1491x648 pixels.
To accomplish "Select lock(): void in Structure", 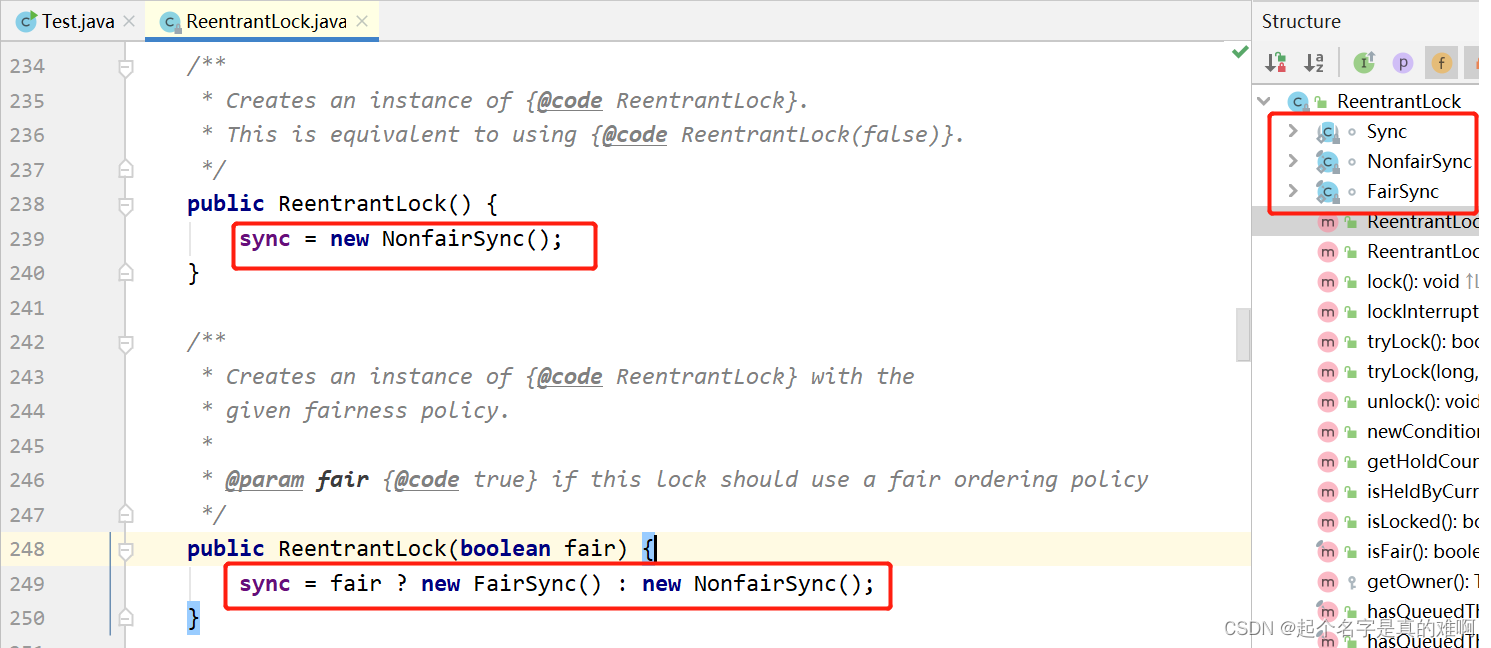I will tap(1413, 281).
